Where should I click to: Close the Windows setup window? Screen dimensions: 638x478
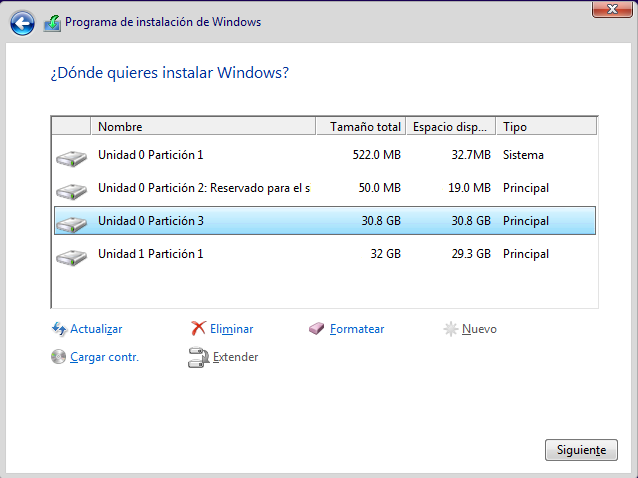tap(604, 9)
